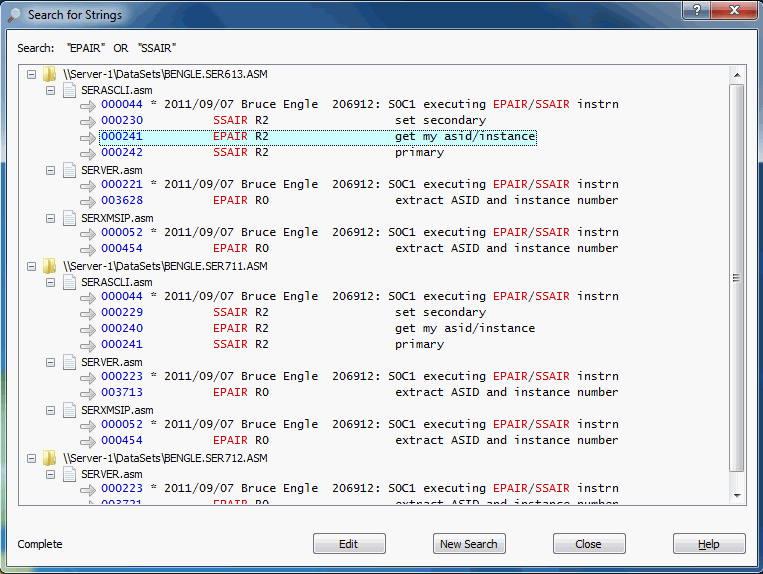Image resolution: width=763 pixels, height=574 pixels.
Task: Click the vertical scrollbar thumb
Action: click(x=737, y=278)
